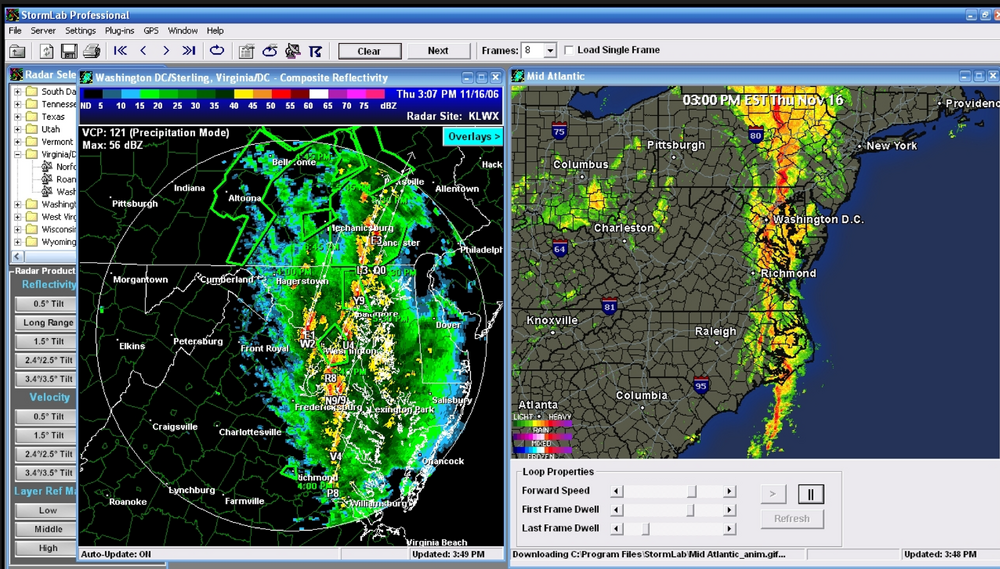The image size is (1000, 569).
Task: Open the Plug-ins menu
Action: tap(119, 31)
